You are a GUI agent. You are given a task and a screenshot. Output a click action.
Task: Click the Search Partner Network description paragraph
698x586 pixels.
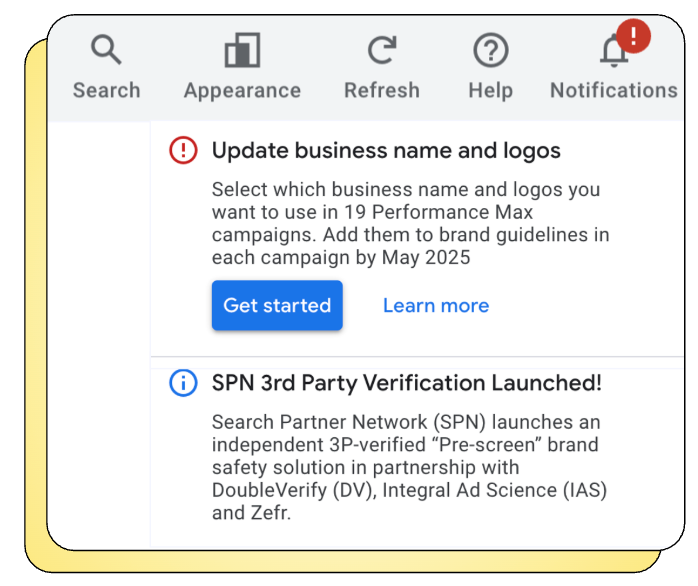coord(410,466)
